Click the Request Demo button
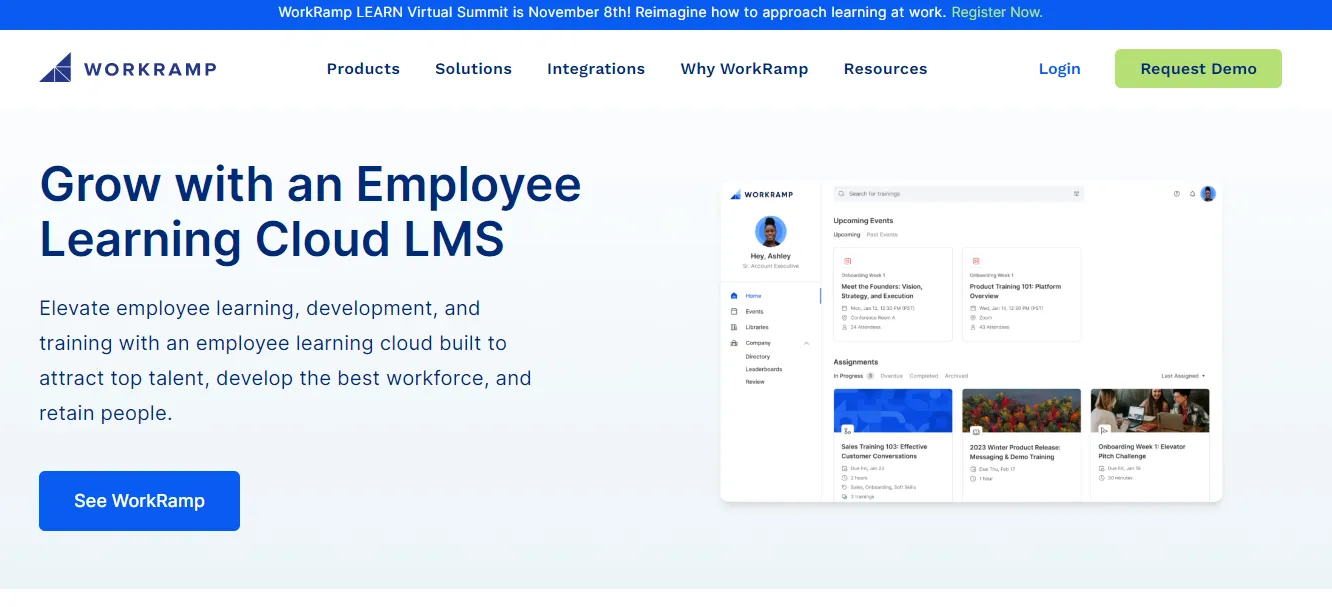 [x=1198, y=69]
